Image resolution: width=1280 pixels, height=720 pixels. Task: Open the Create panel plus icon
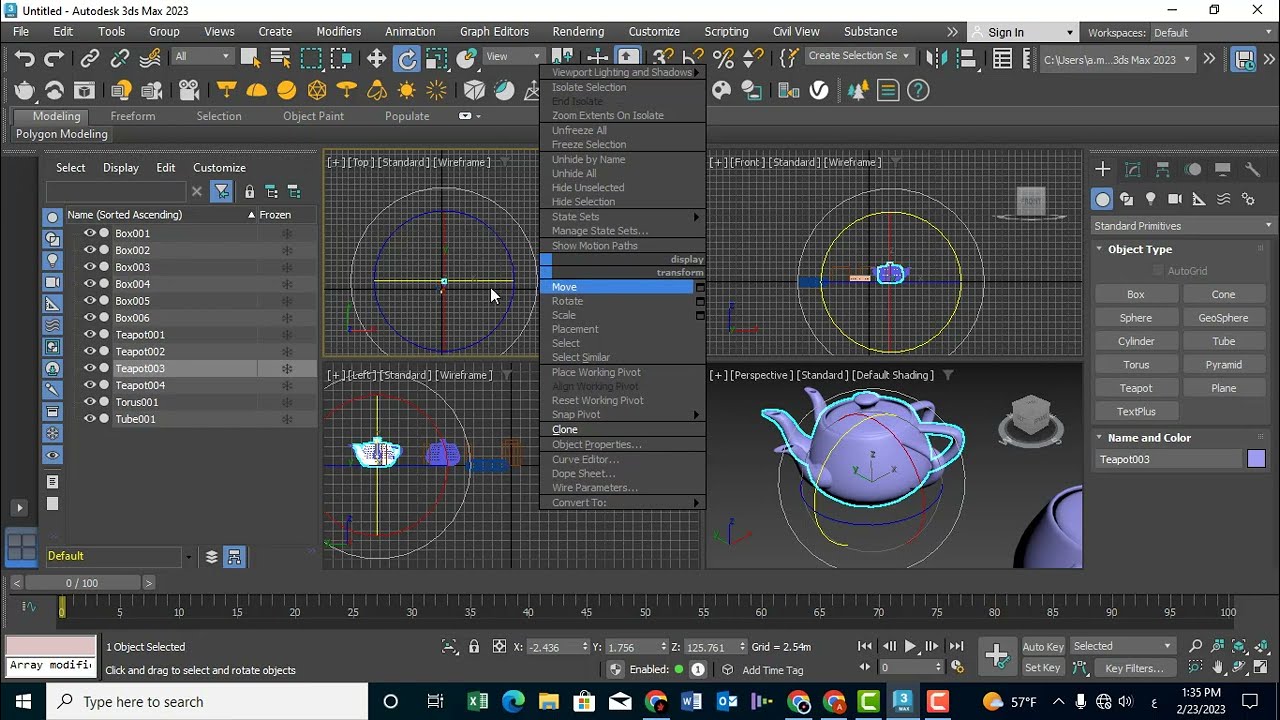1102,170
